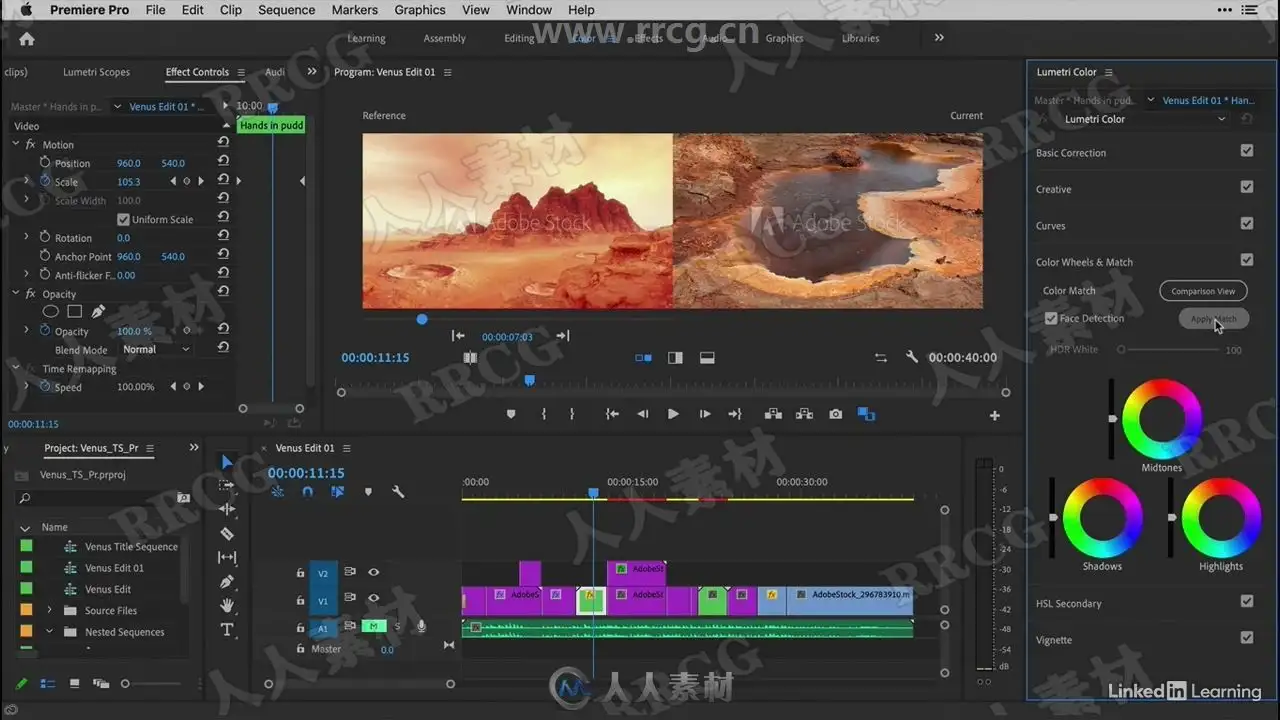Click the Comparison View button
The height and width of the screenshot is (720, 1280).
1203,291
